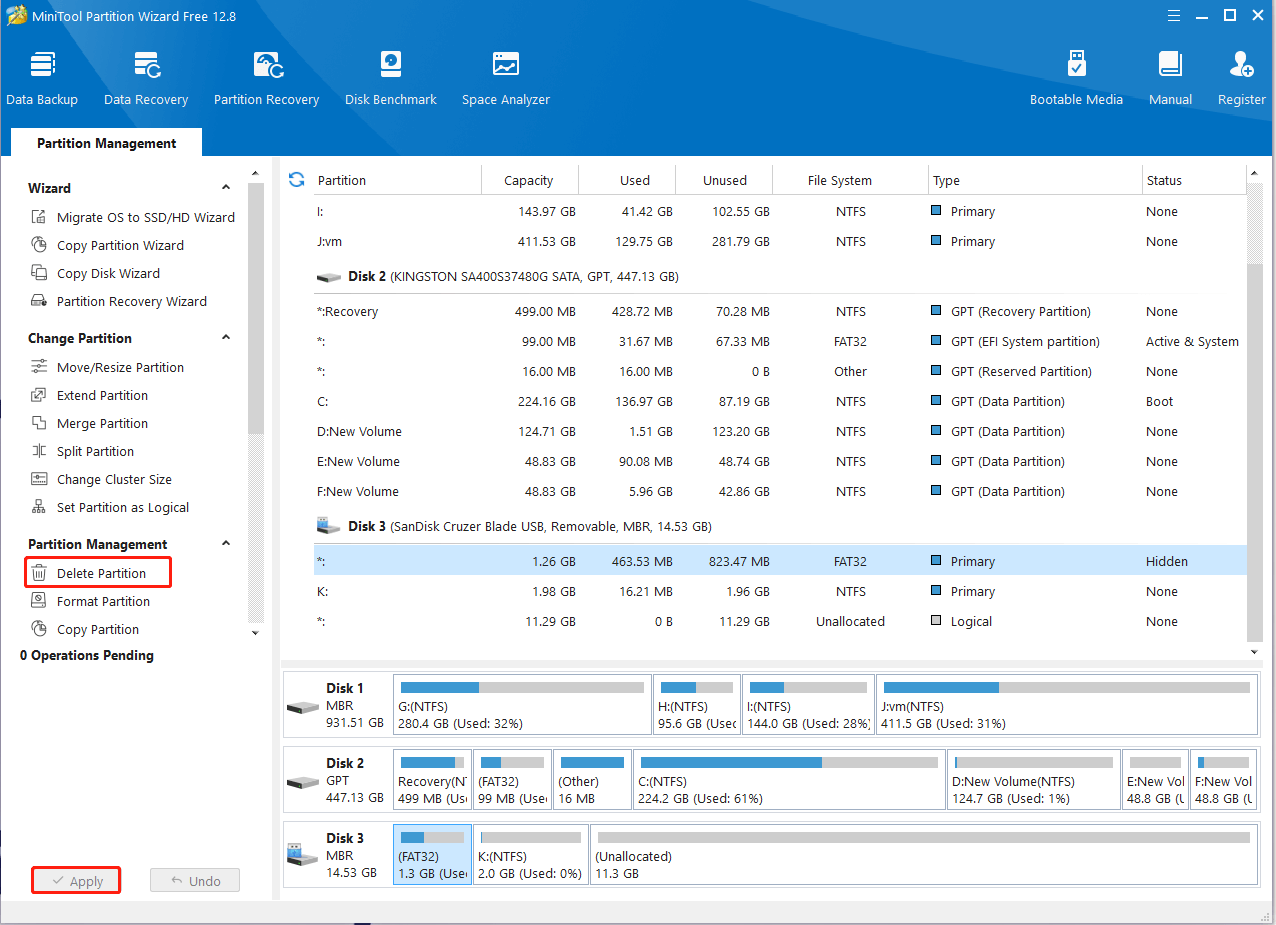Image resolution: width=1276 pixels, height=925 pixels.
Task: Select the C: boot partition row
Action: click(781, 401)
